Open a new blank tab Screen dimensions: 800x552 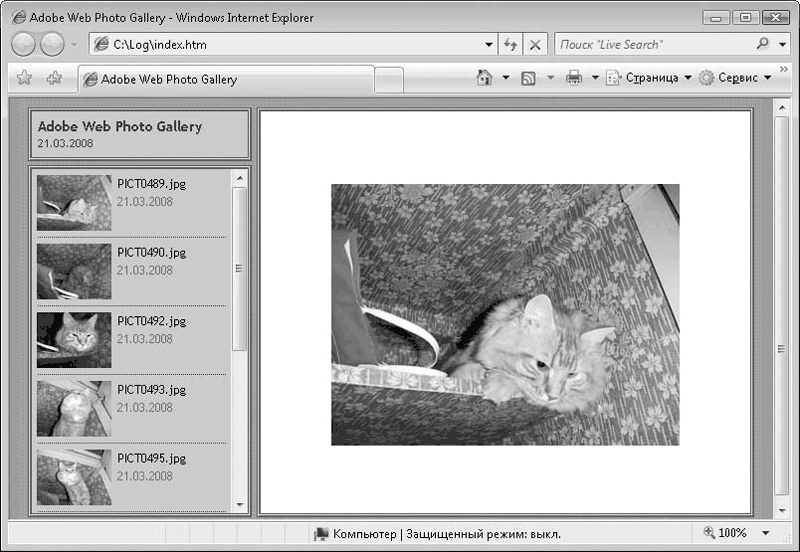point(389,80)
